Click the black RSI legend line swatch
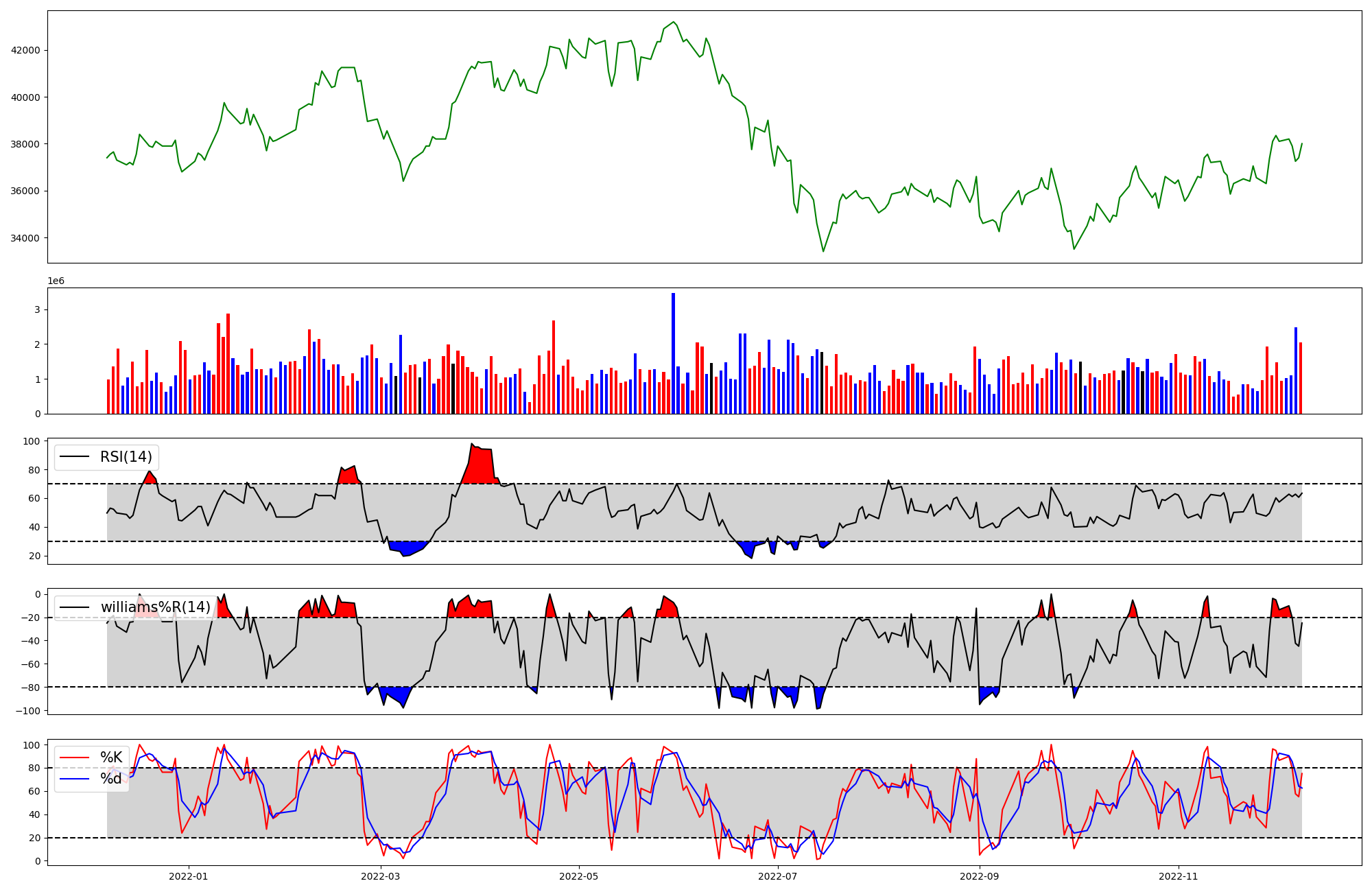Viewport: 1372px width, 892px height. (x=75, y=457)
